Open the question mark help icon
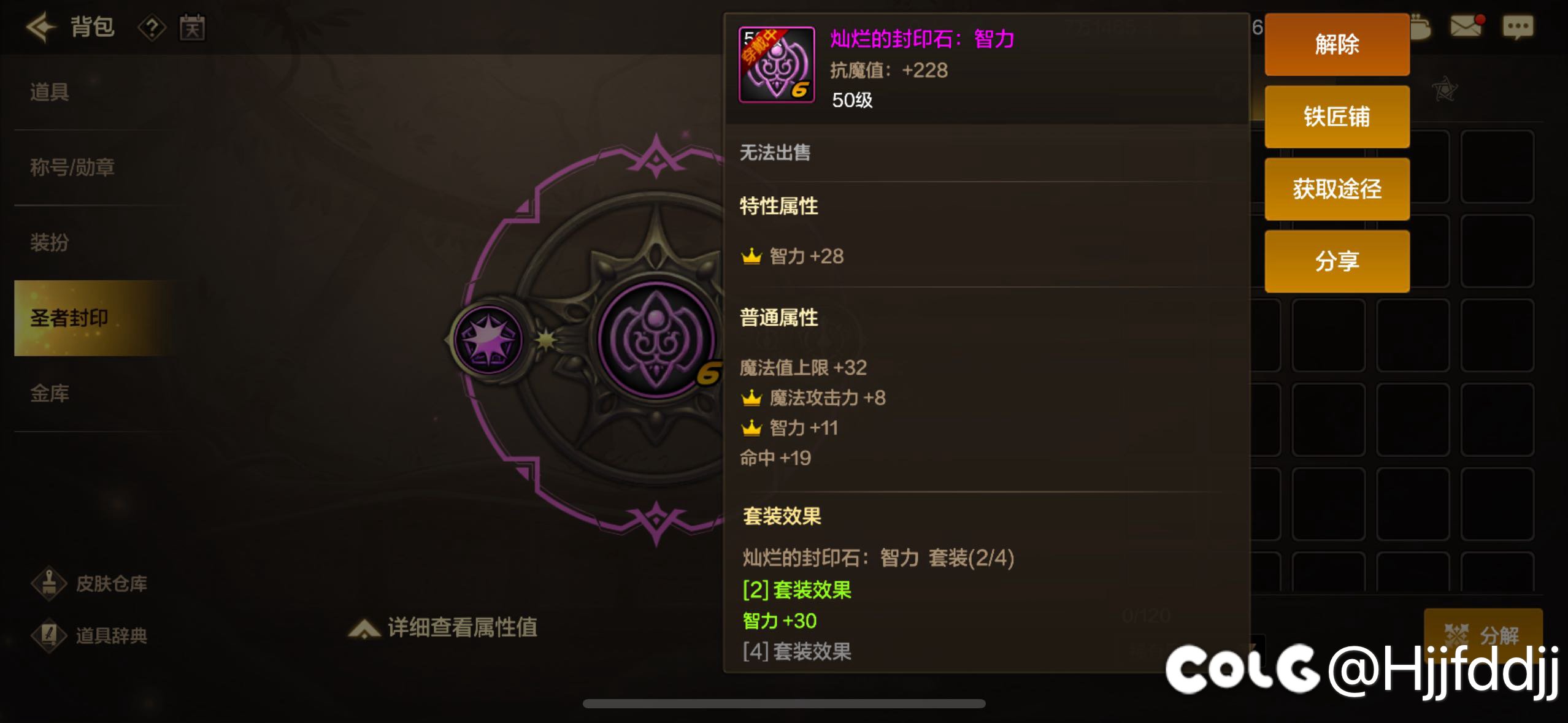 tap(152, 28)
